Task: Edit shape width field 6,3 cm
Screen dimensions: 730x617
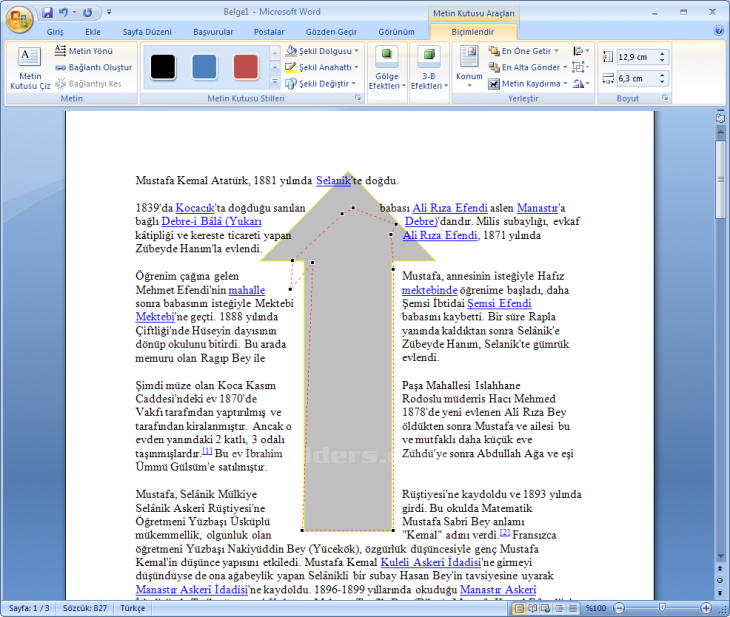Action: (636, 79)
